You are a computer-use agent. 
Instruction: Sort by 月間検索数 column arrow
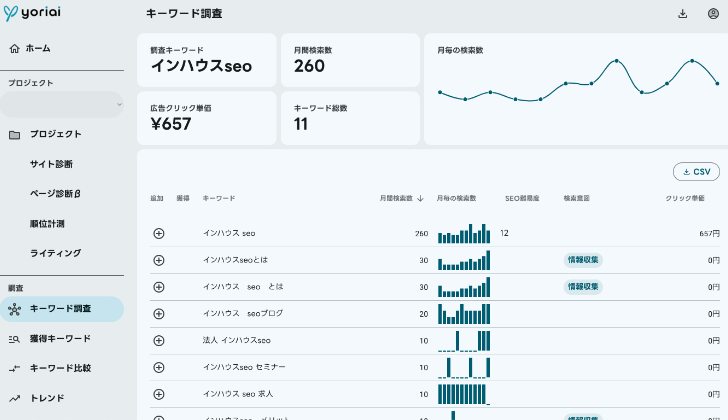tap(420, 198)
